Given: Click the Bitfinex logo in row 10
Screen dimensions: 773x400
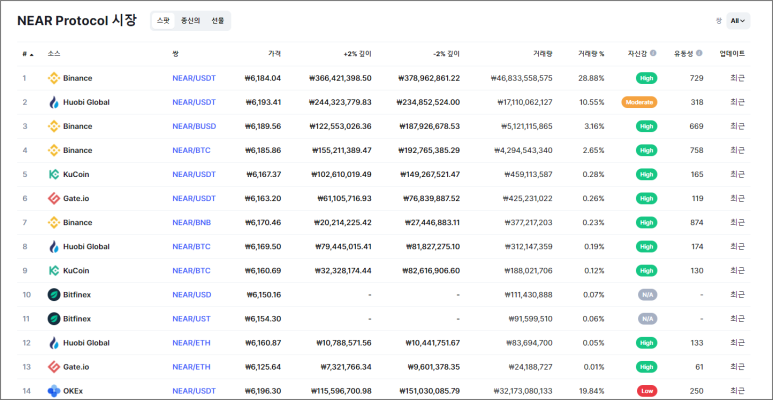Looking at the screenshot, I should point(54,295).
